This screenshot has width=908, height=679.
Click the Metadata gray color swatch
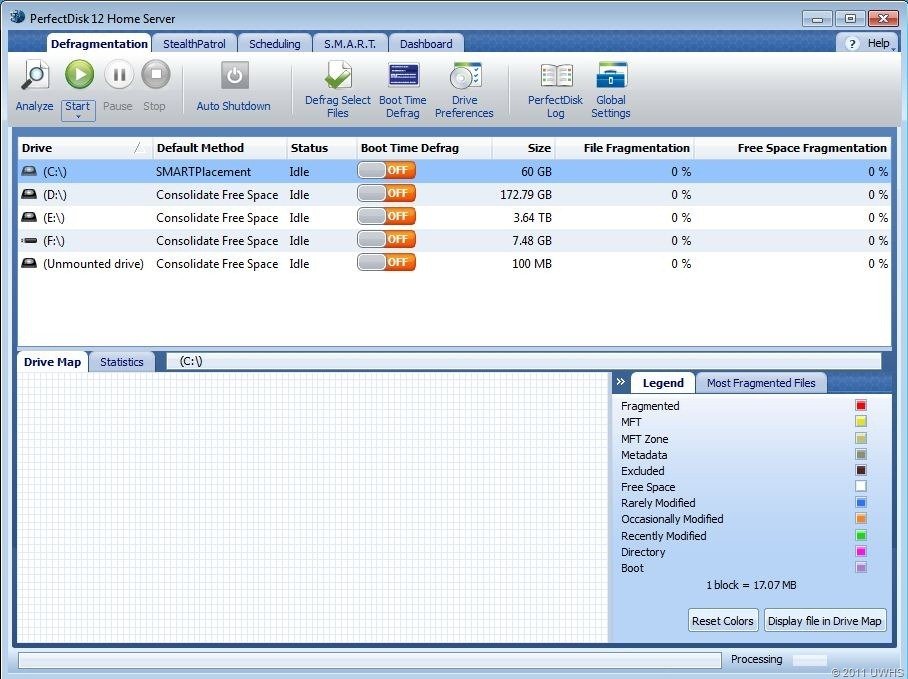coord(861,454)
